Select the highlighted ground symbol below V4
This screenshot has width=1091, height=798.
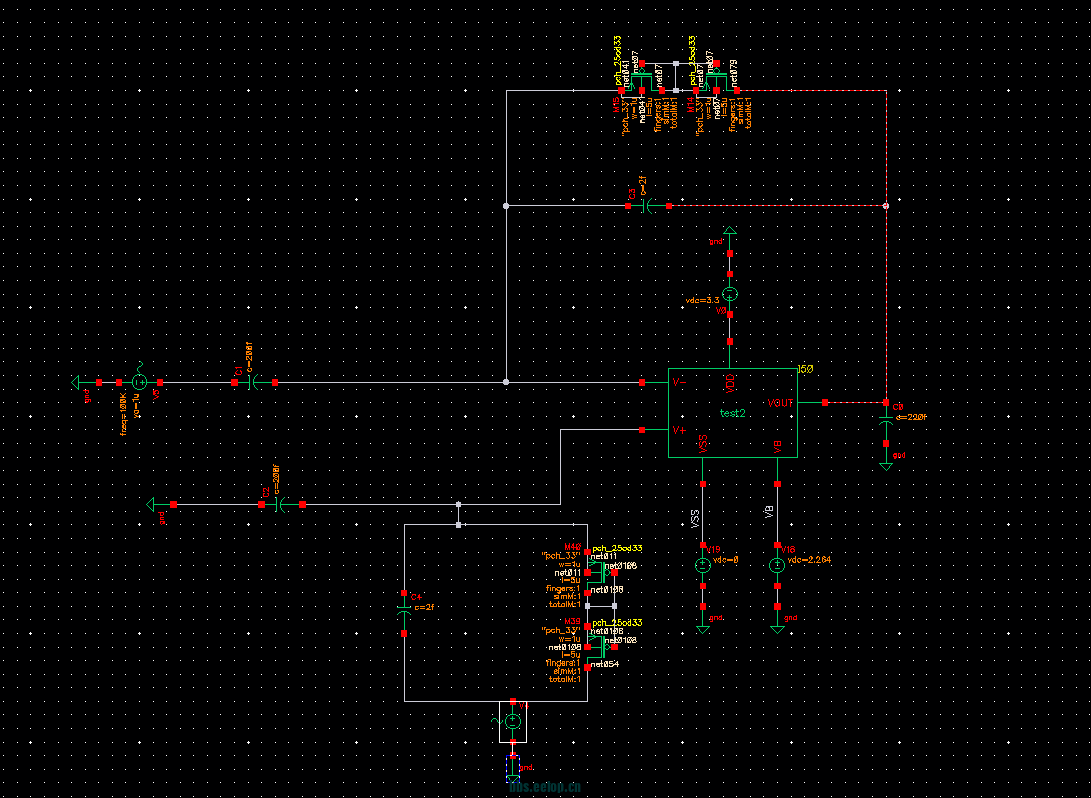pyautogui.click(x=513, y=769)
